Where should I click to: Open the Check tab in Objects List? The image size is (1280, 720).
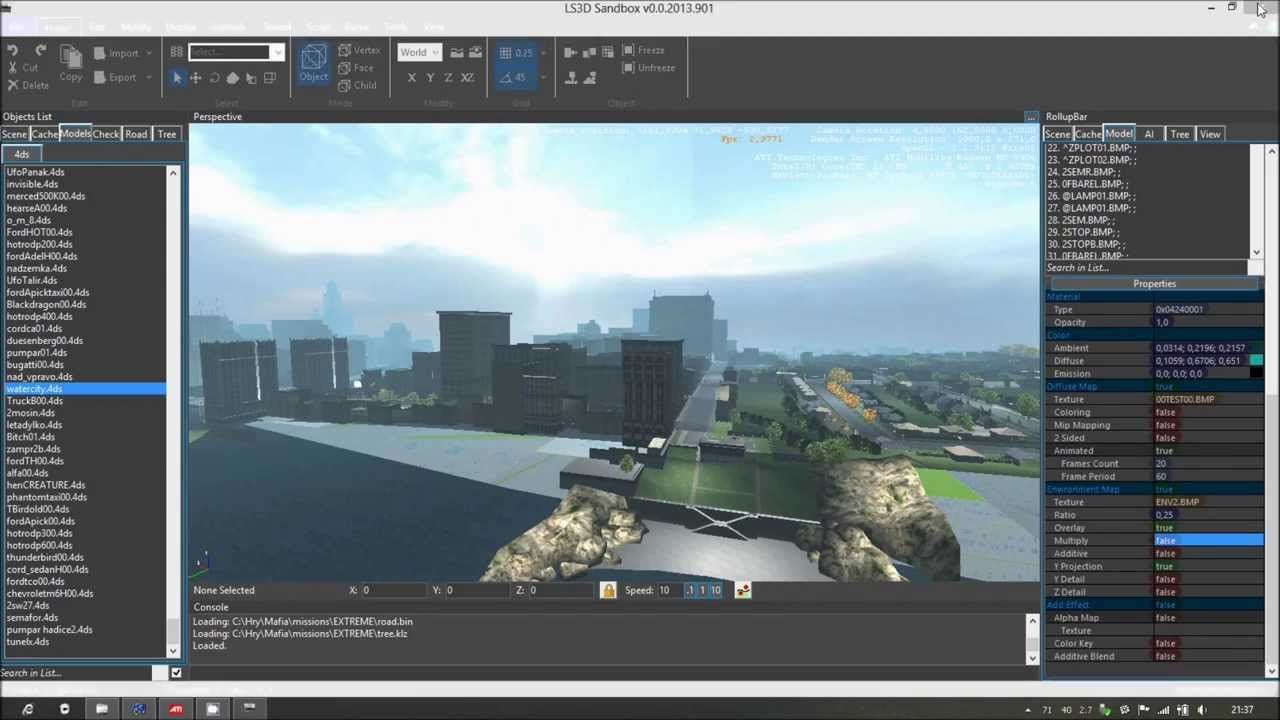point(106,134)
